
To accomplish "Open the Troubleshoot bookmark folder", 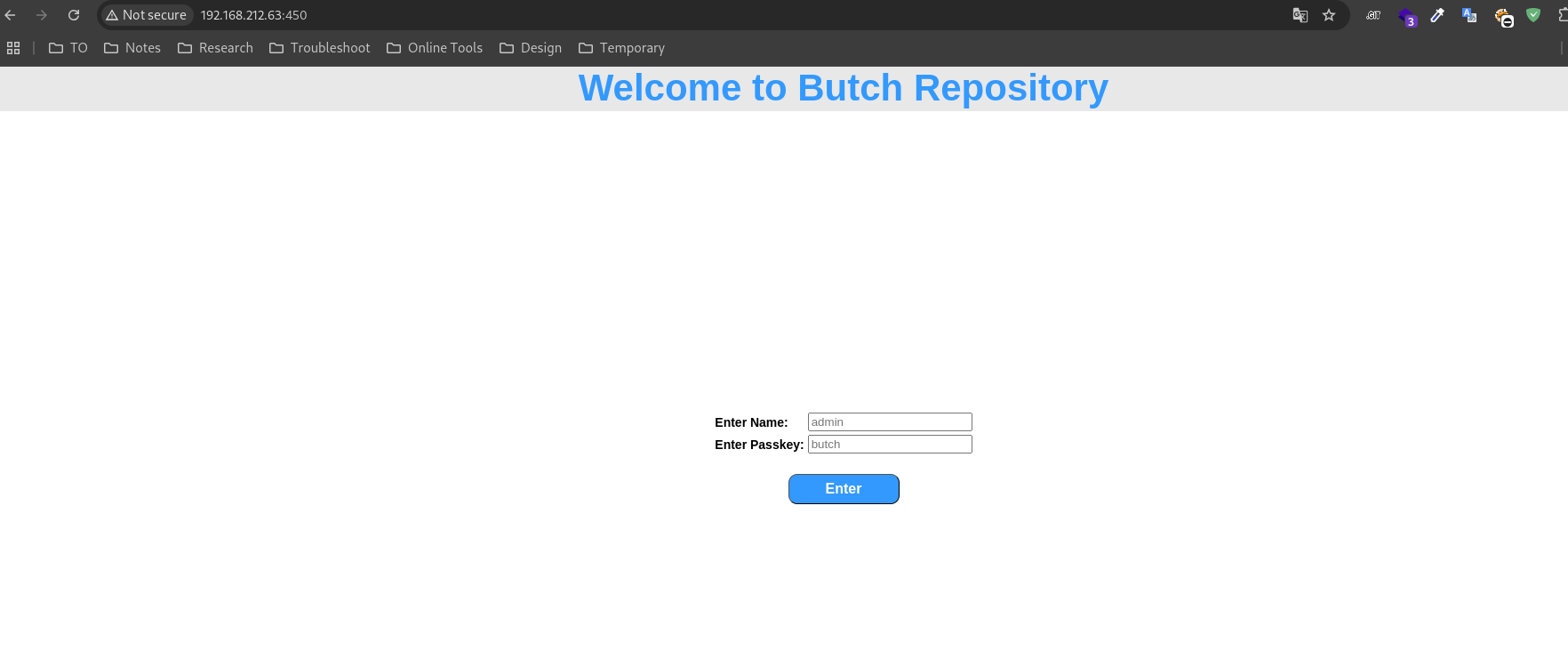I will click(320, 48).
